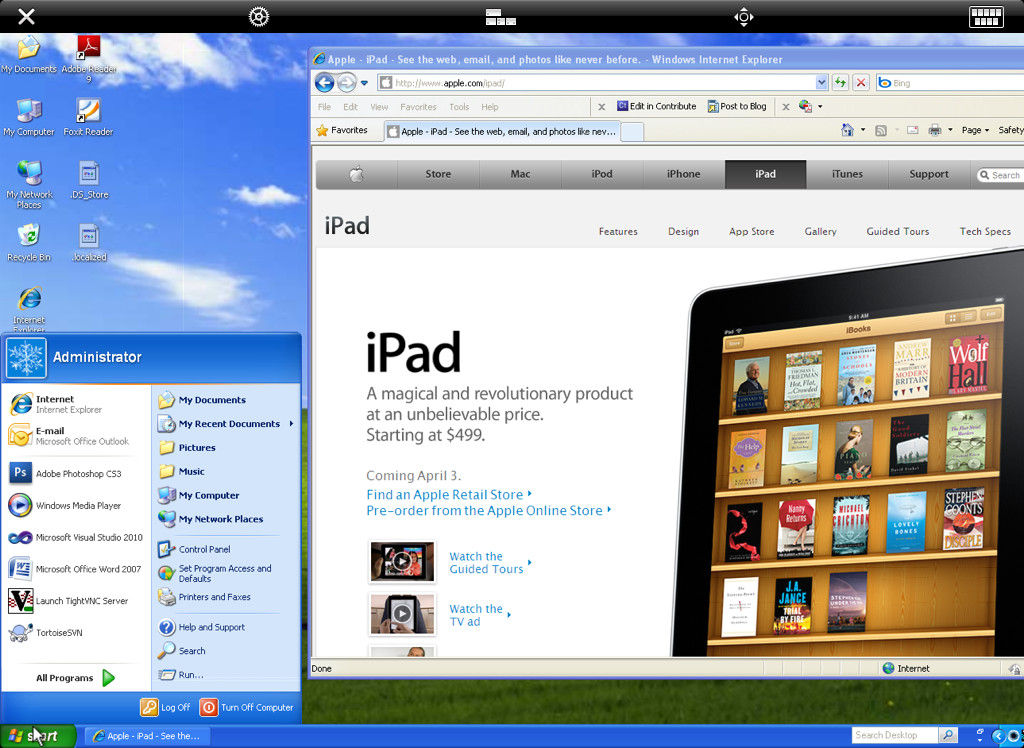Open remote viewer settings gear icon
This screenshot has height=748, width=1024.
click(259, 16)
